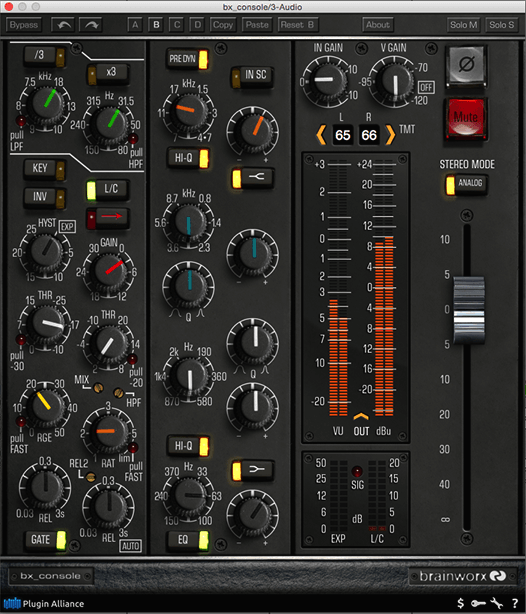Toggle the KEY switch
Viewport: 526px width, 614px height.
click(x=44, y=170)
